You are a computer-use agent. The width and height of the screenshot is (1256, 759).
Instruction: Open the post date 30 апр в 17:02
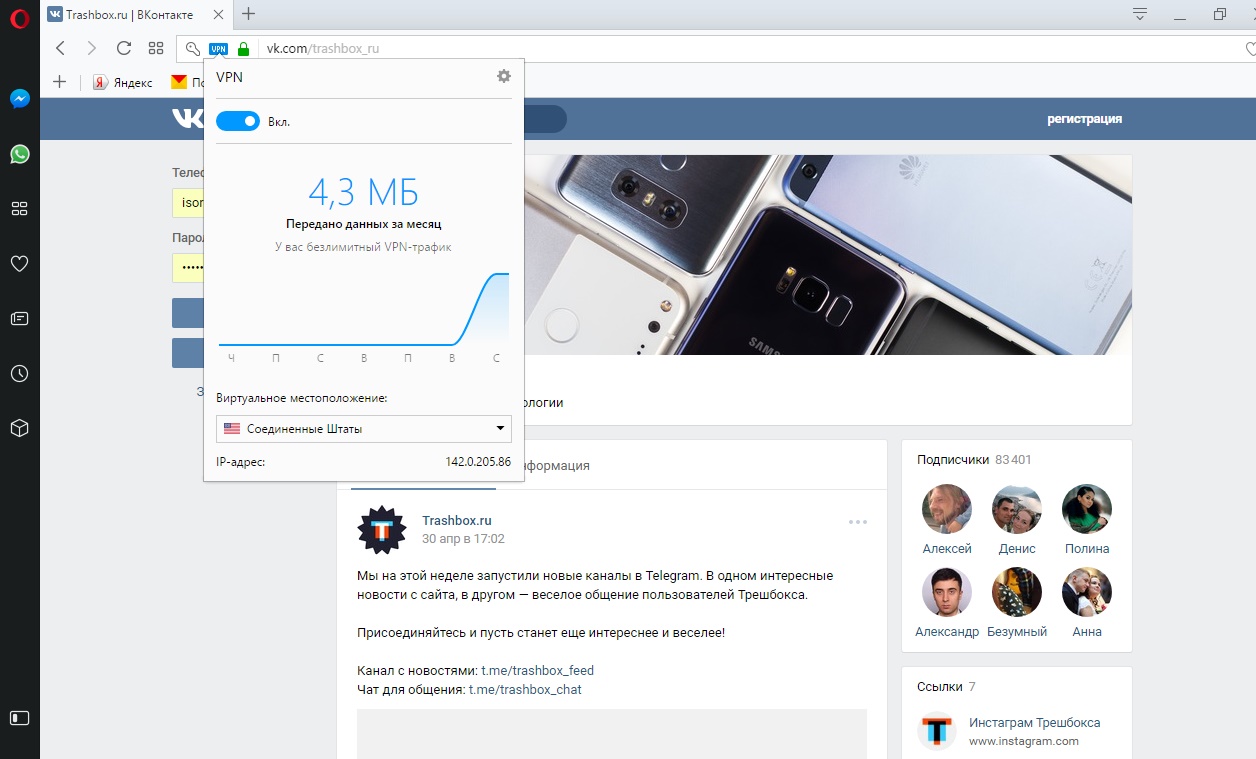tap(463, 538)
